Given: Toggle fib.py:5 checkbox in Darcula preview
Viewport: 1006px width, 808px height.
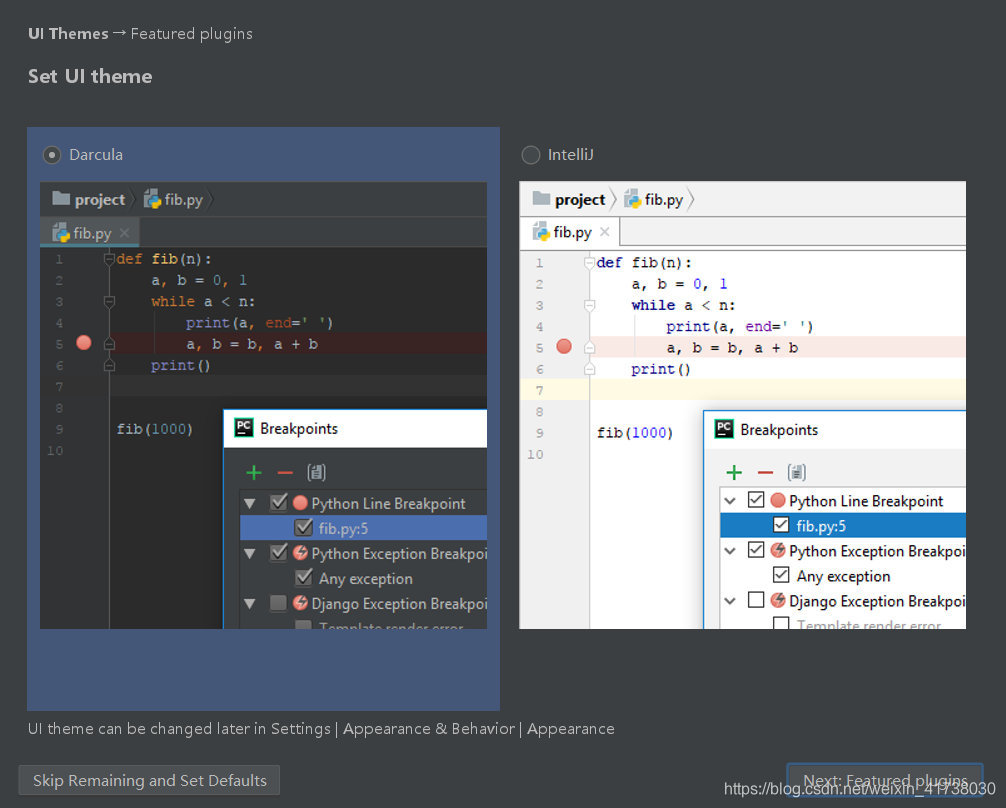Looking at the screenshot, I should point(303,528).
